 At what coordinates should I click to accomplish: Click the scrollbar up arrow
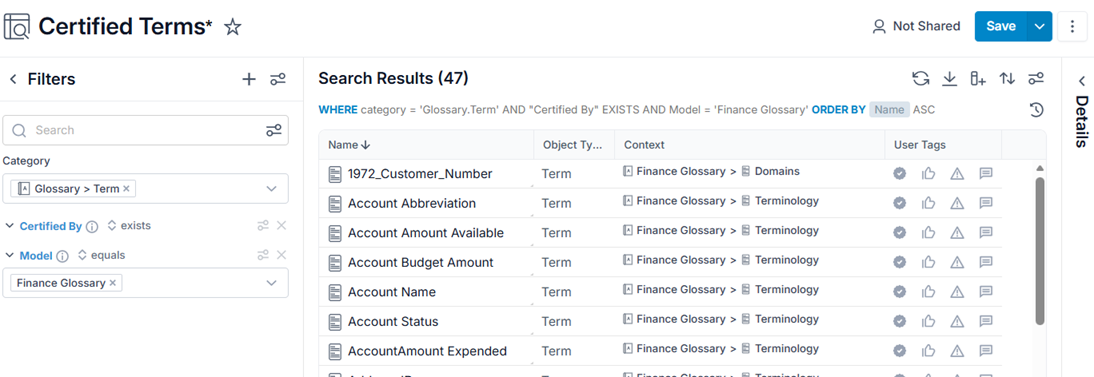pyautogui.click(x=1040, y=168)
